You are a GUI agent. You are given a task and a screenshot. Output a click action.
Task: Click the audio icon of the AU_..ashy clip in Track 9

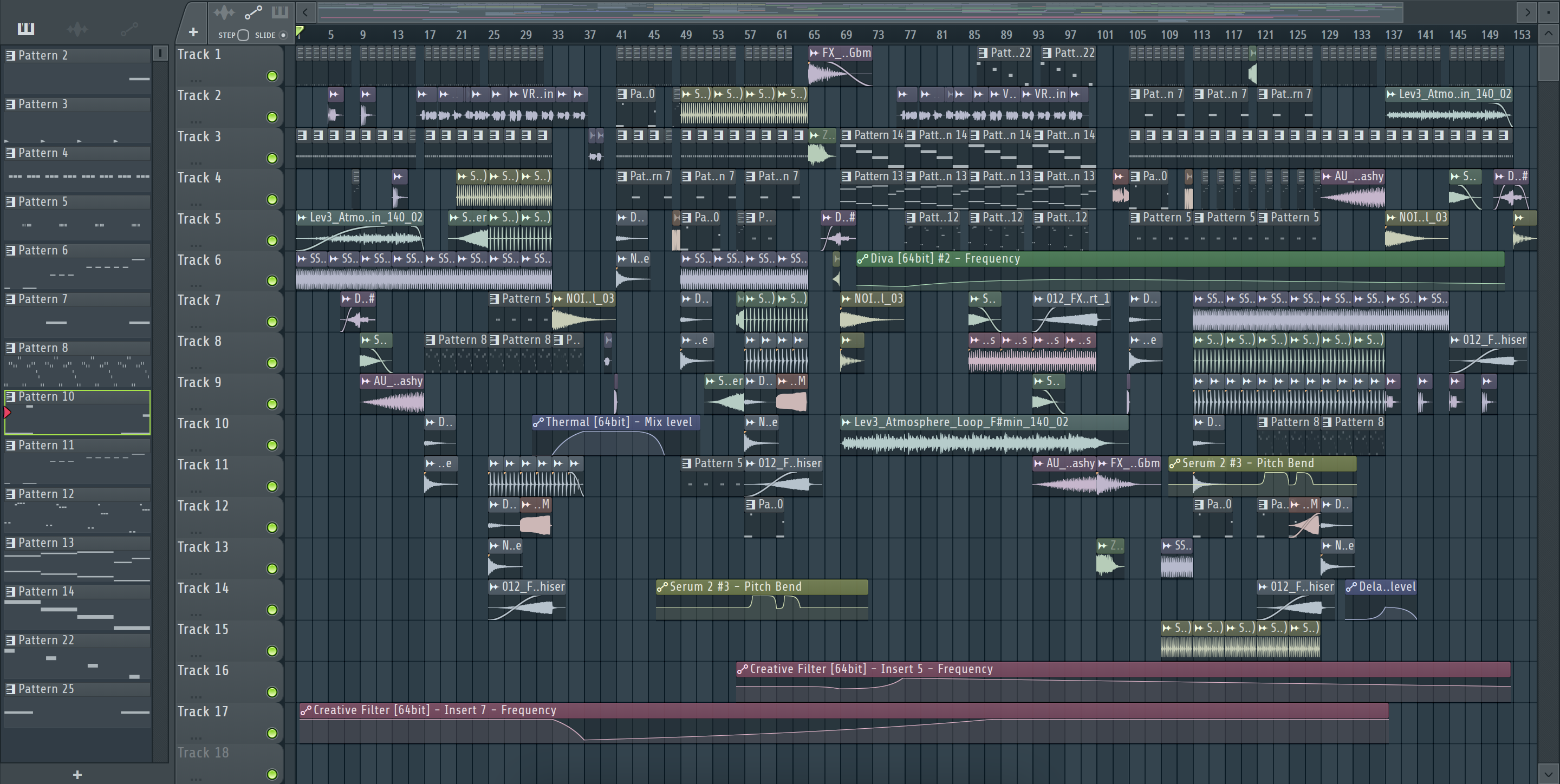(366, 381)
